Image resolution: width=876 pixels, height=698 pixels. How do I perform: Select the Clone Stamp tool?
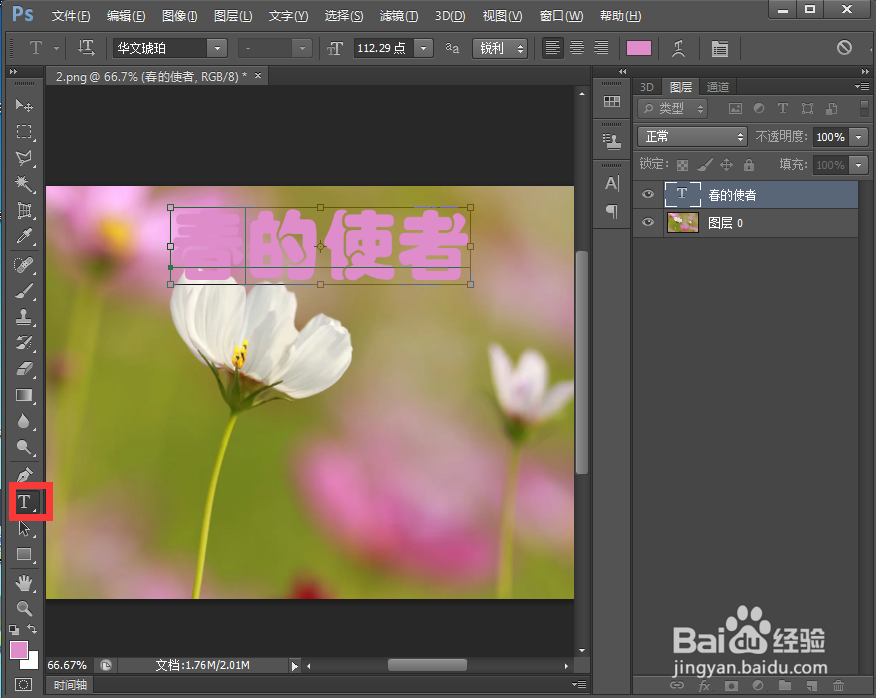coord(24,315)
